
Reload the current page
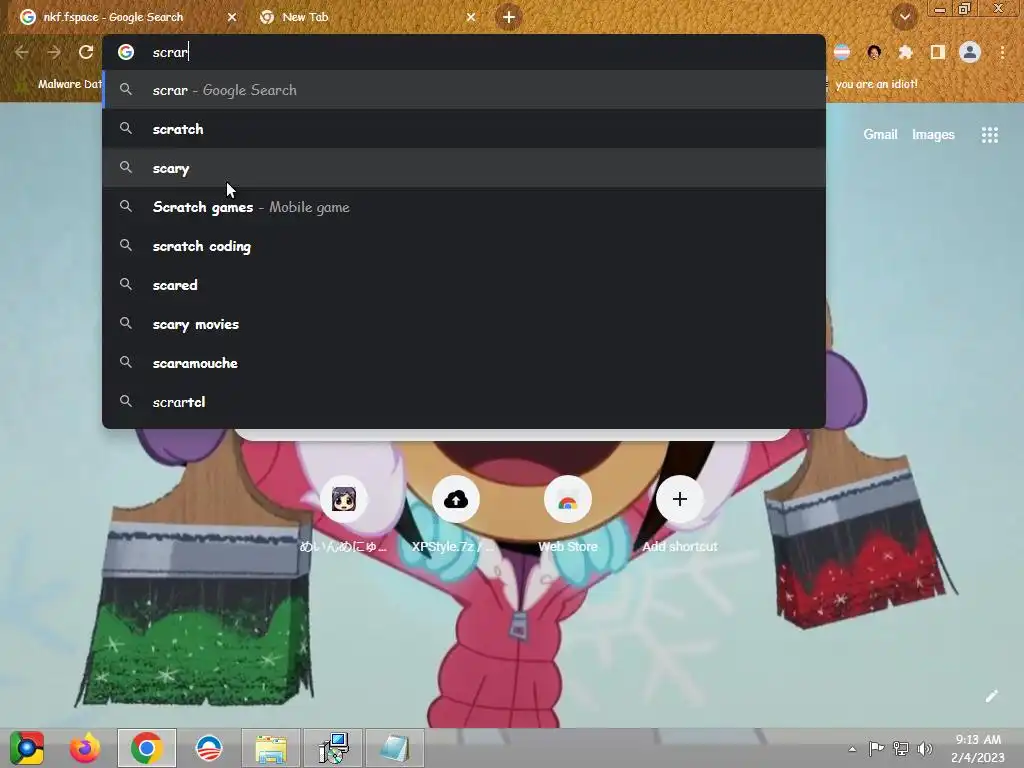pos(86,52)
